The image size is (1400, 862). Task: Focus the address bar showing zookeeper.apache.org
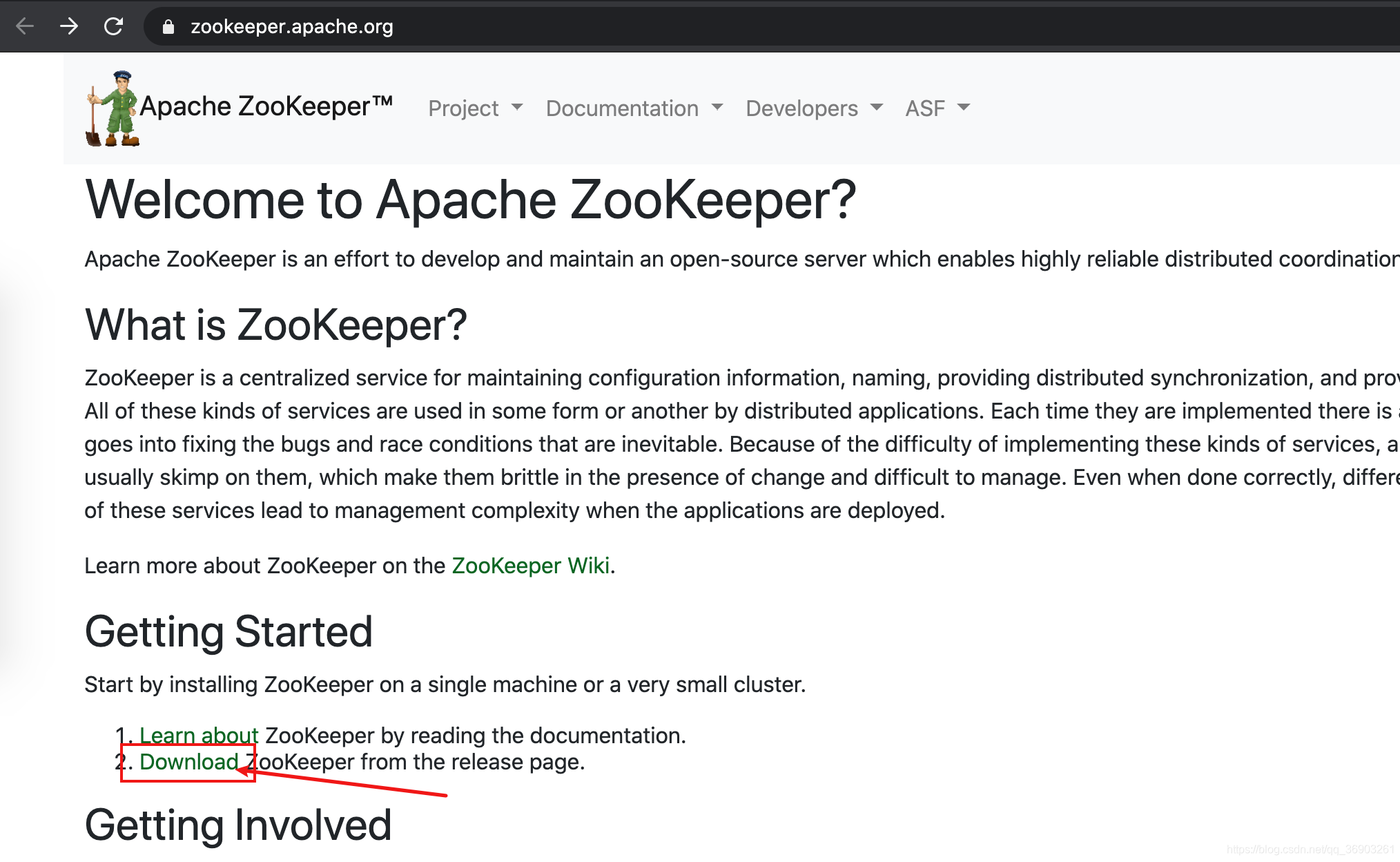[771, 27]
